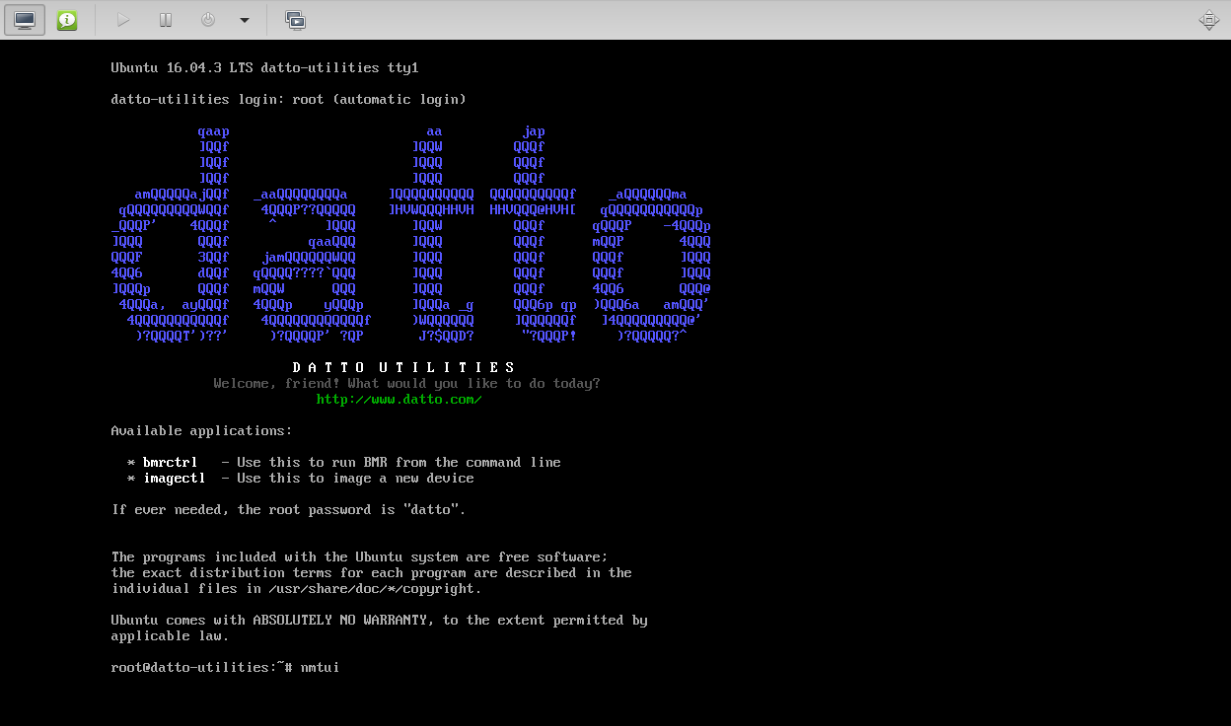
Task: Start the VM with the play button
Action: coord(123,20)
